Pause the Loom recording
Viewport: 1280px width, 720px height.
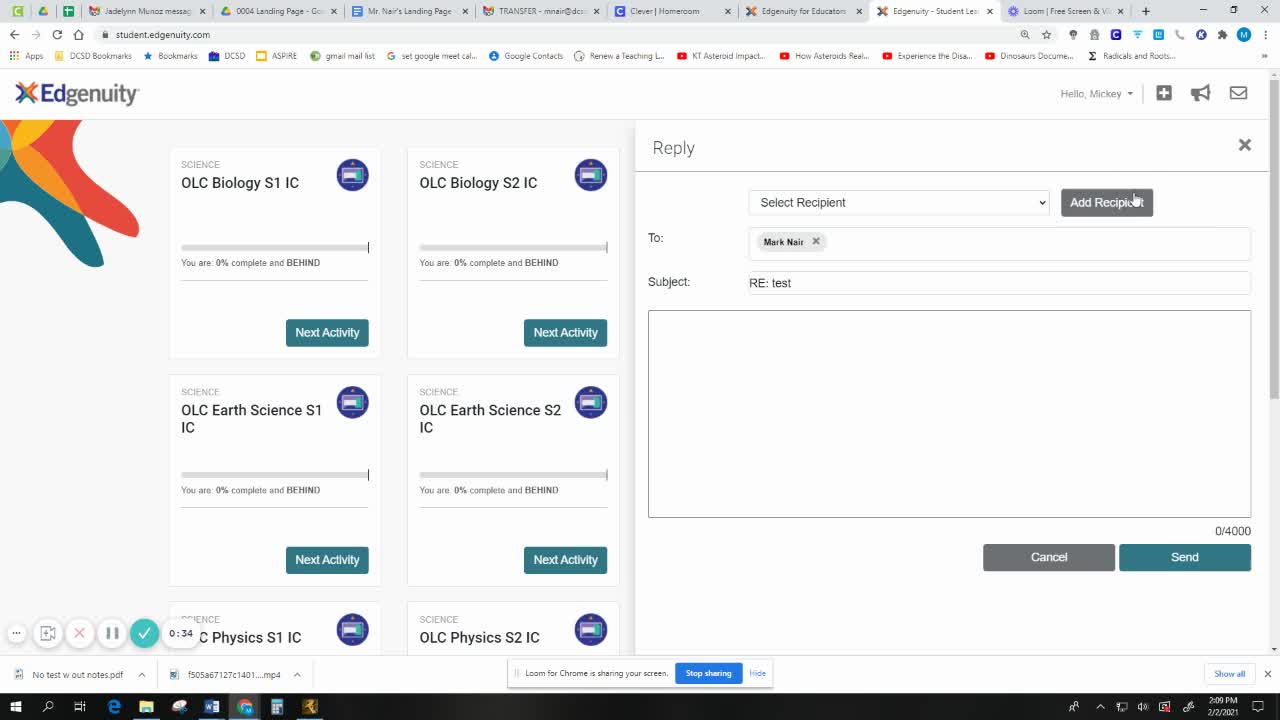click(x=112, y=633)
